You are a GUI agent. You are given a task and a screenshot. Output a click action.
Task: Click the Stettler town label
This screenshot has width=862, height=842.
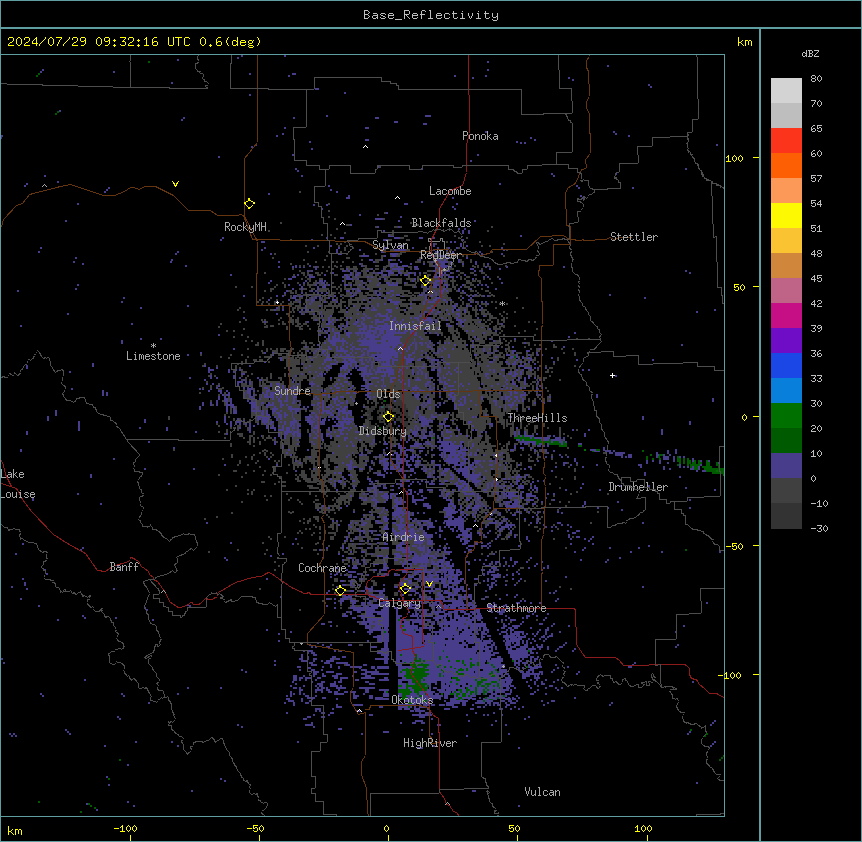tap(633, 237)
